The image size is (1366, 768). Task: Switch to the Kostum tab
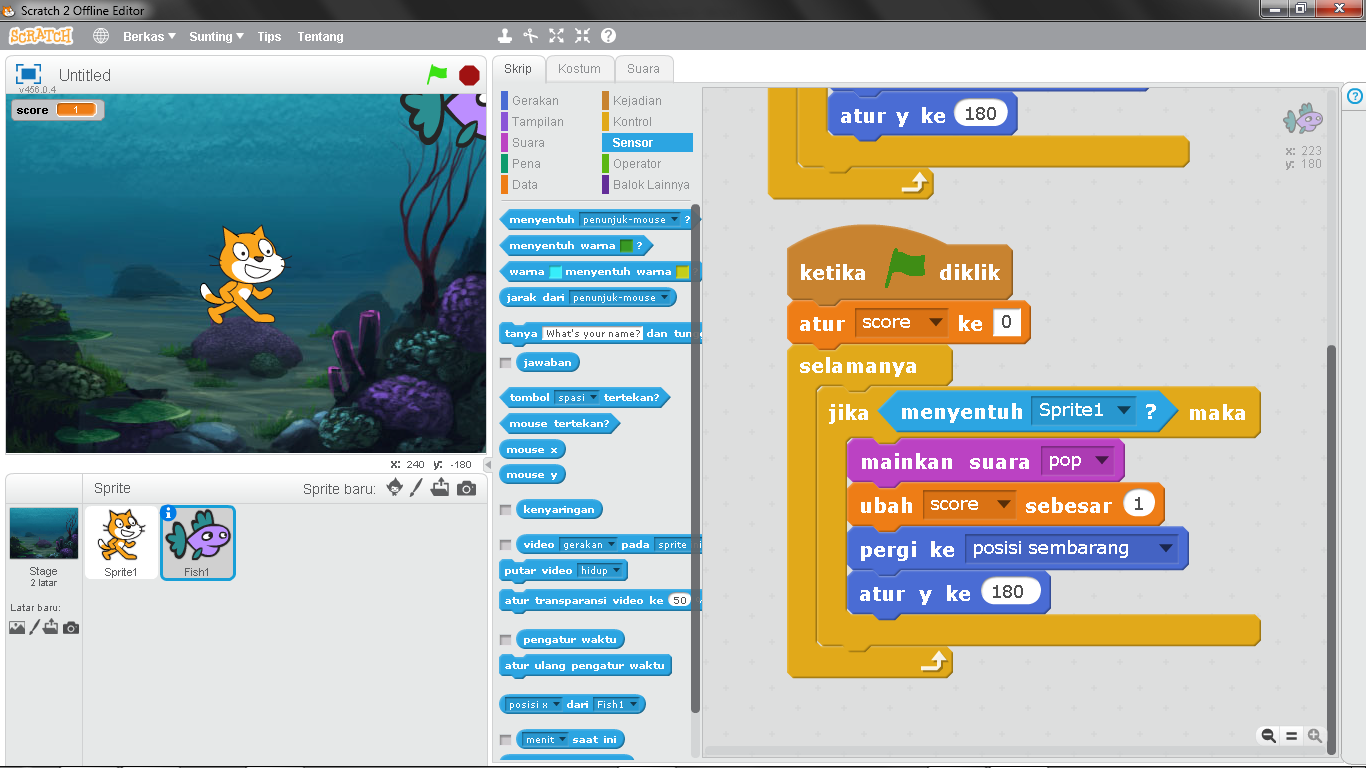(x=579, y=68)
